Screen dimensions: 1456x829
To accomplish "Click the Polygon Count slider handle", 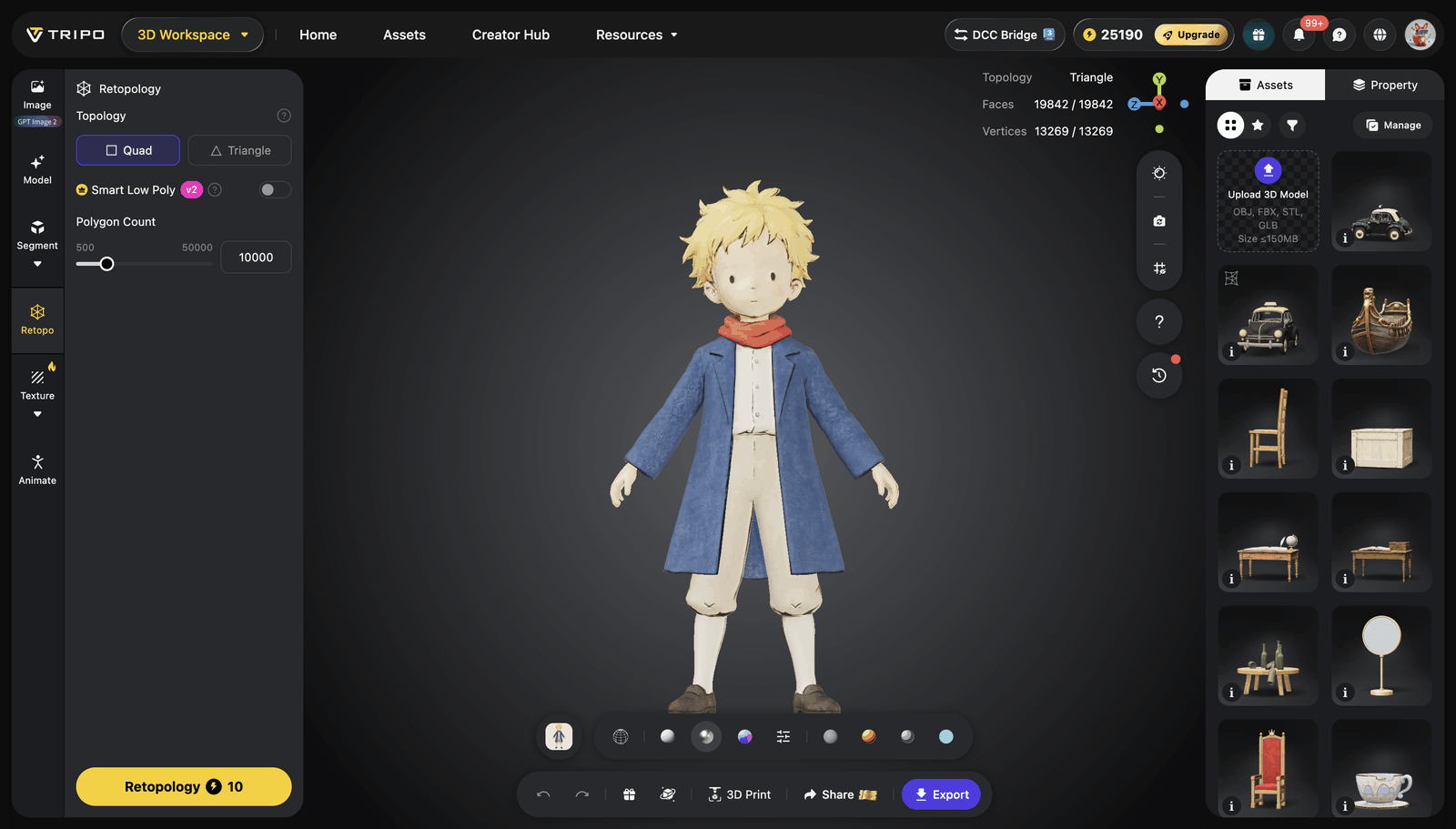I will coord(106,264).
